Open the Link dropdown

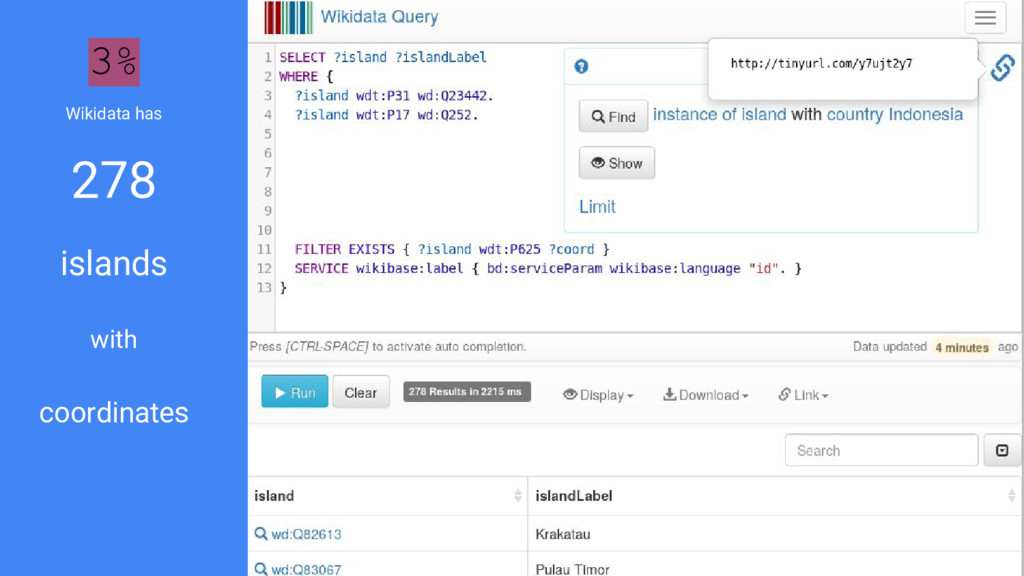pyautogui.click(x=803, y=394)
